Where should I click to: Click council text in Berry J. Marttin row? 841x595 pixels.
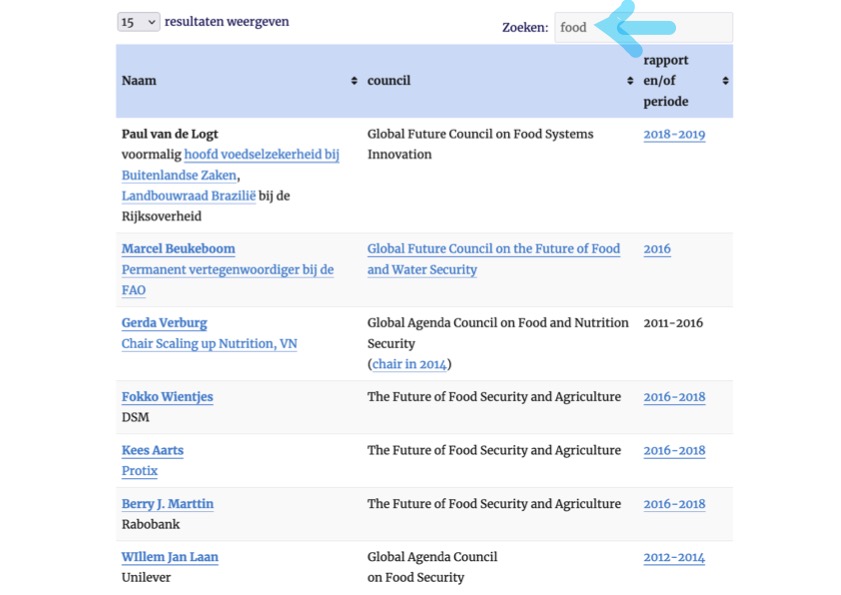494,504
